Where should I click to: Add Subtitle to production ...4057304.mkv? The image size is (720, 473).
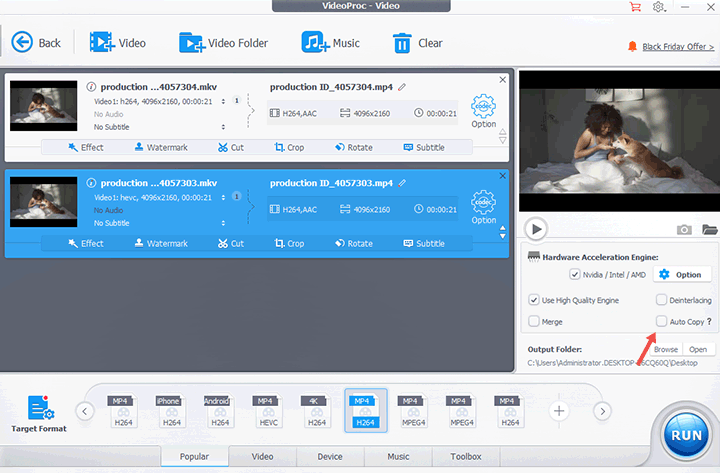pyautogui.click(x=424, y=147)
